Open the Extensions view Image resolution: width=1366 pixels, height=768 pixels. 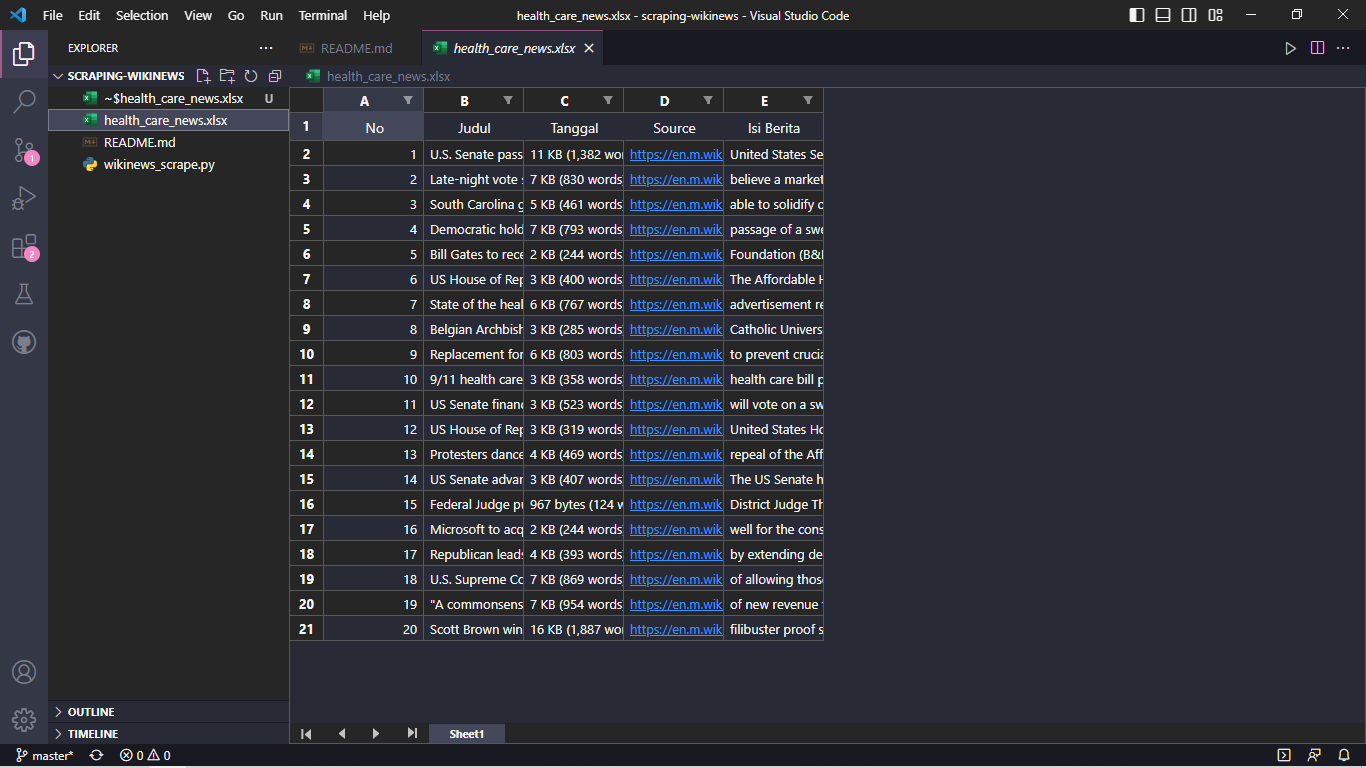point(24,246)
